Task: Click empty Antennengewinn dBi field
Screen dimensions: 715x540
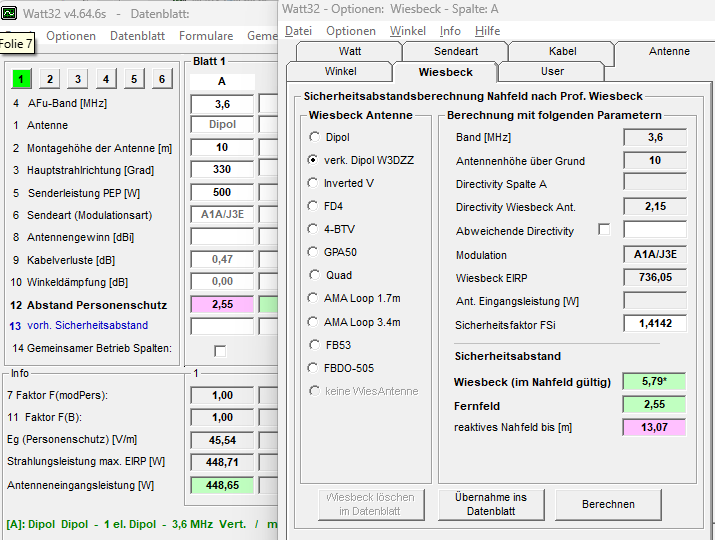Action: (222, 237)
